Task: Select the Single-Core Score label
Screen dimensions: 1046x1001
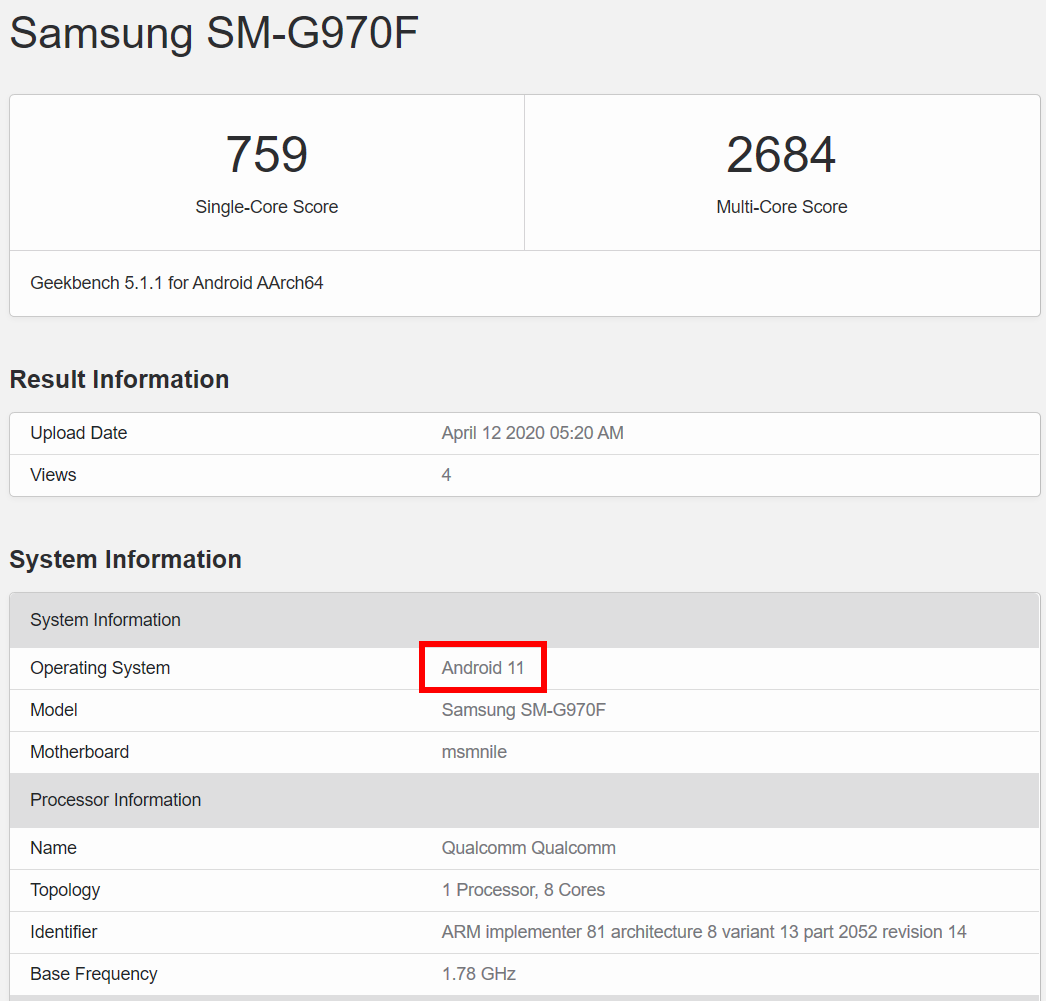Action: [x=266, y=207]
